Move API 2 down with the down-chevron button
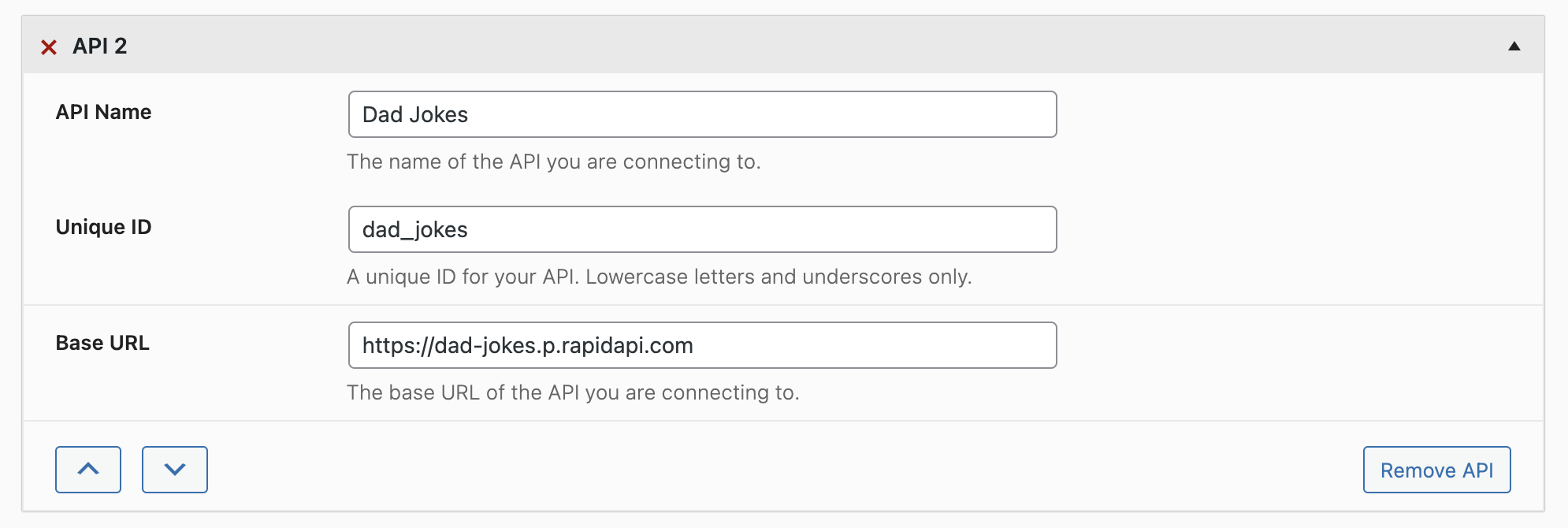1568x528 pixels. (x=175, y=470)
